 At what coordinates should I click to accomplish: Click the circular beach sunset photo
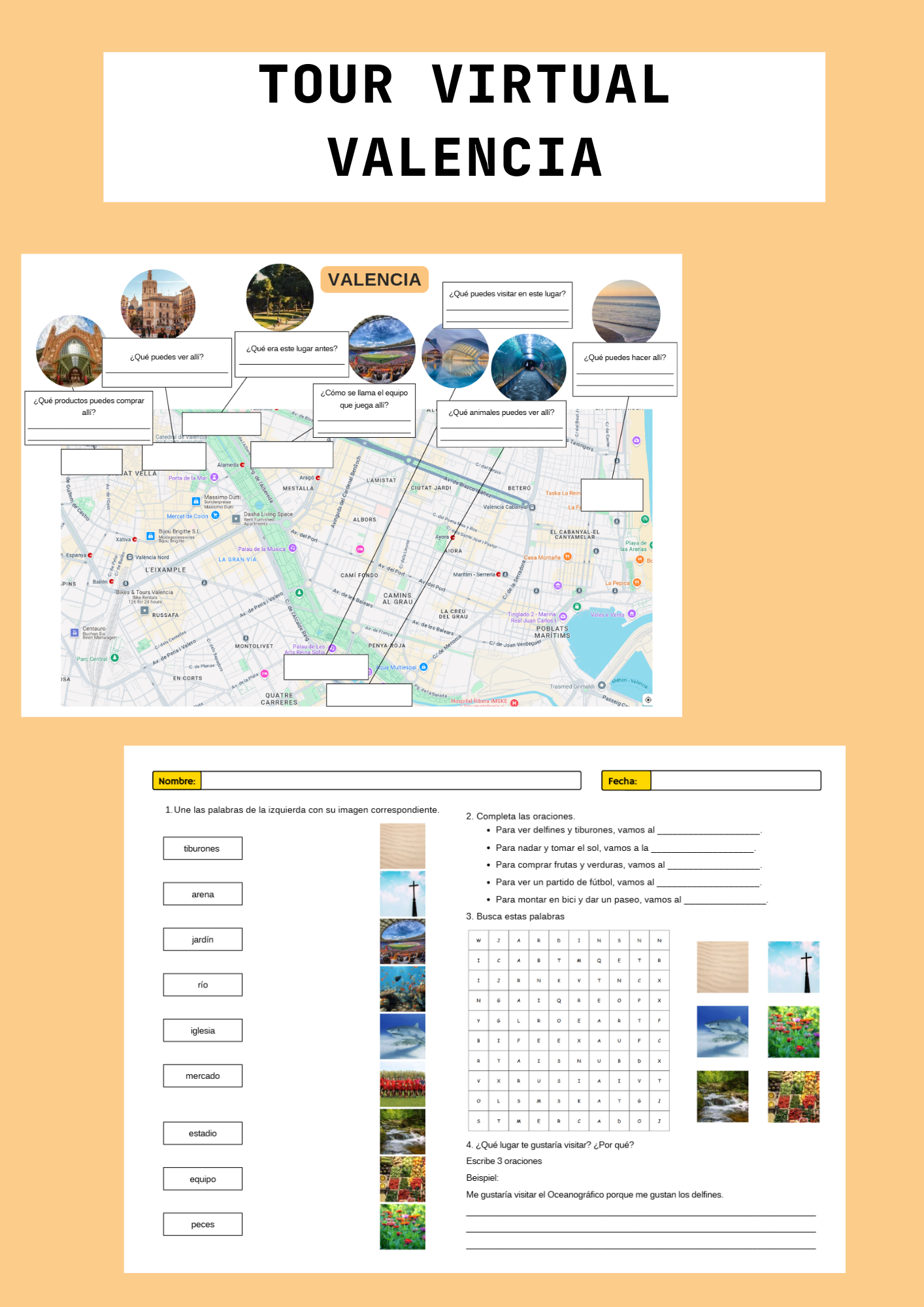626,312
